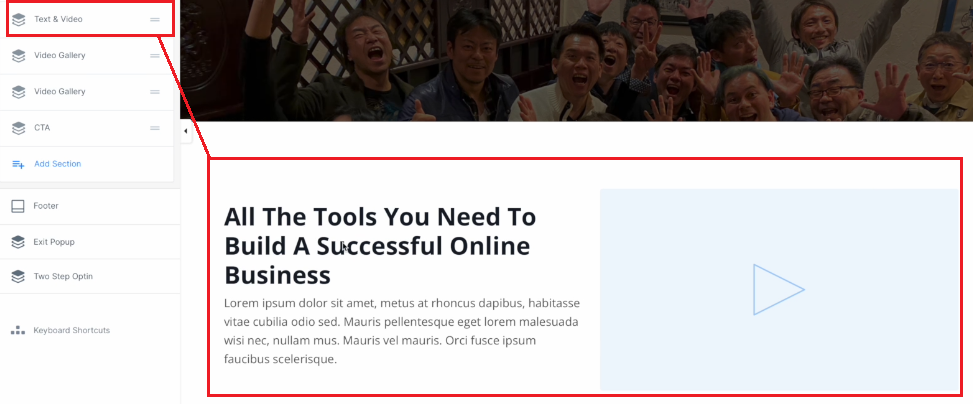Select the Footer label in the sidebar
This screenshot has width=973, height=404.
46,206
